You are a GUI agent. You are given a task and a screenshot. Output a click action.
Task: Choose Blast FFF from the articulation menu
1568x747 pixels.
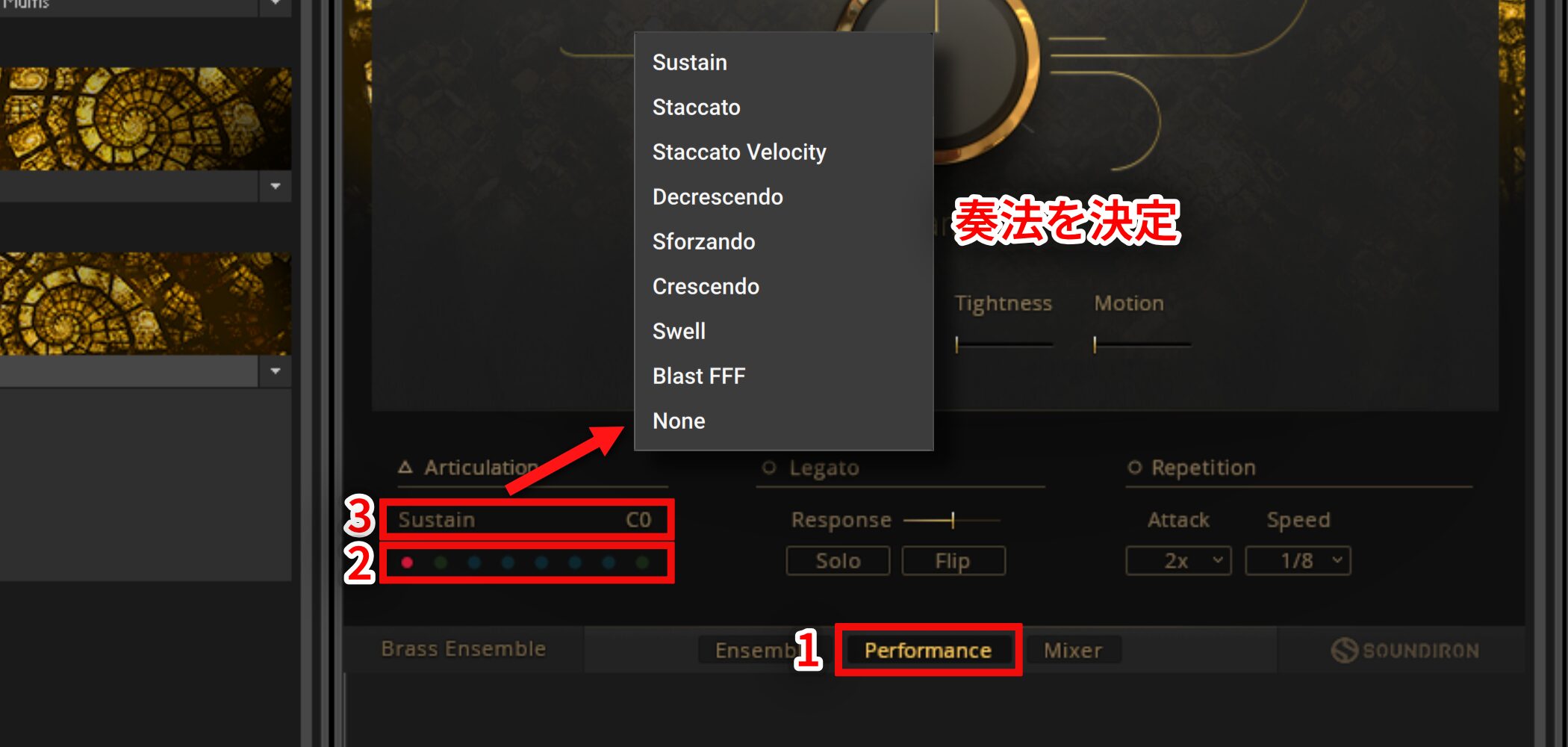699,376
